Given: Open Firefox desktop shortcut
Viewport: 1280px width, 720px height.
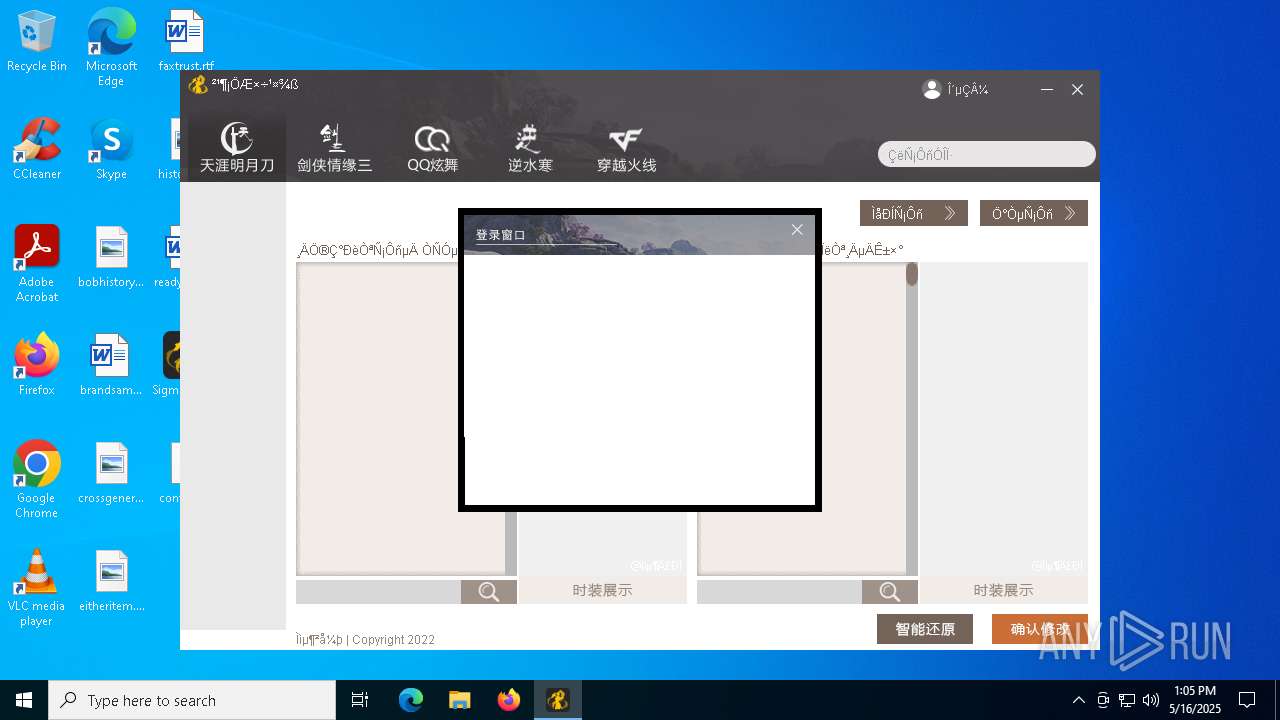Looking at the screenshot, I should tap(37, 365).
